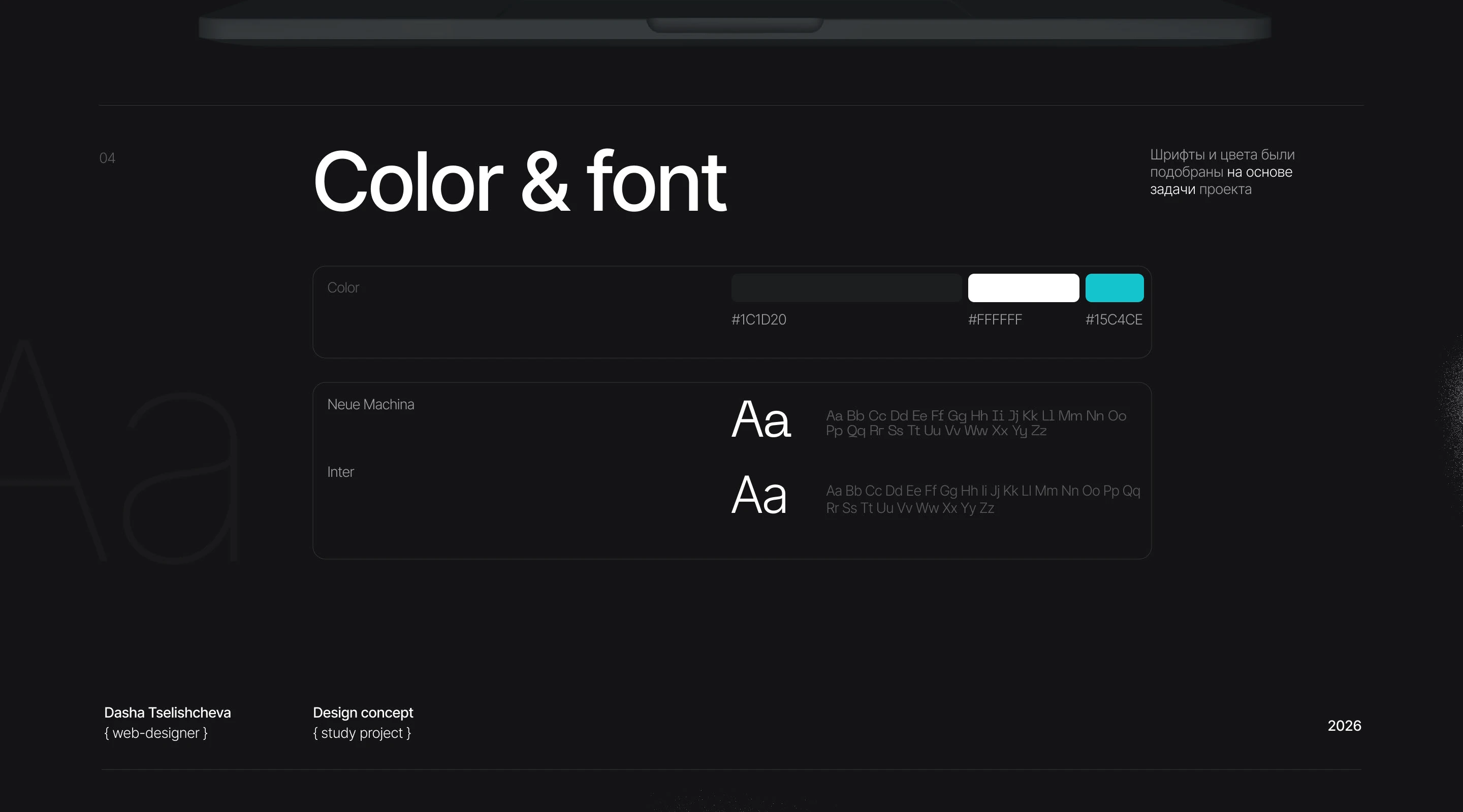The height and width of the screenshot is (812, 1463).
Task: Select the #FFFFFF white color swatch
Action: tap(1023, 288)
